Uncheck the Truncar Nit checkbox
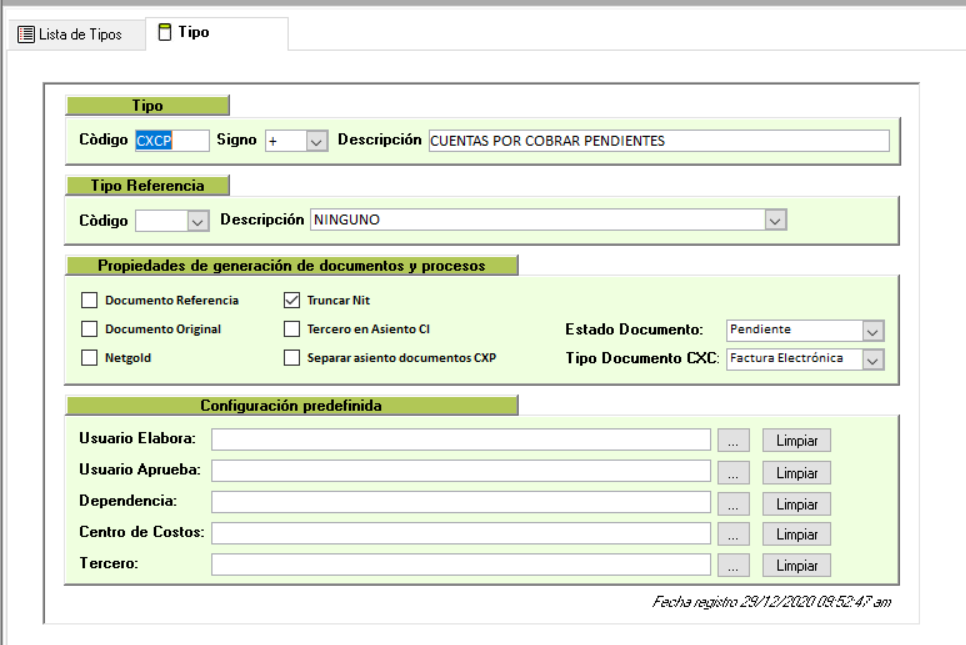 pos(292,300)
